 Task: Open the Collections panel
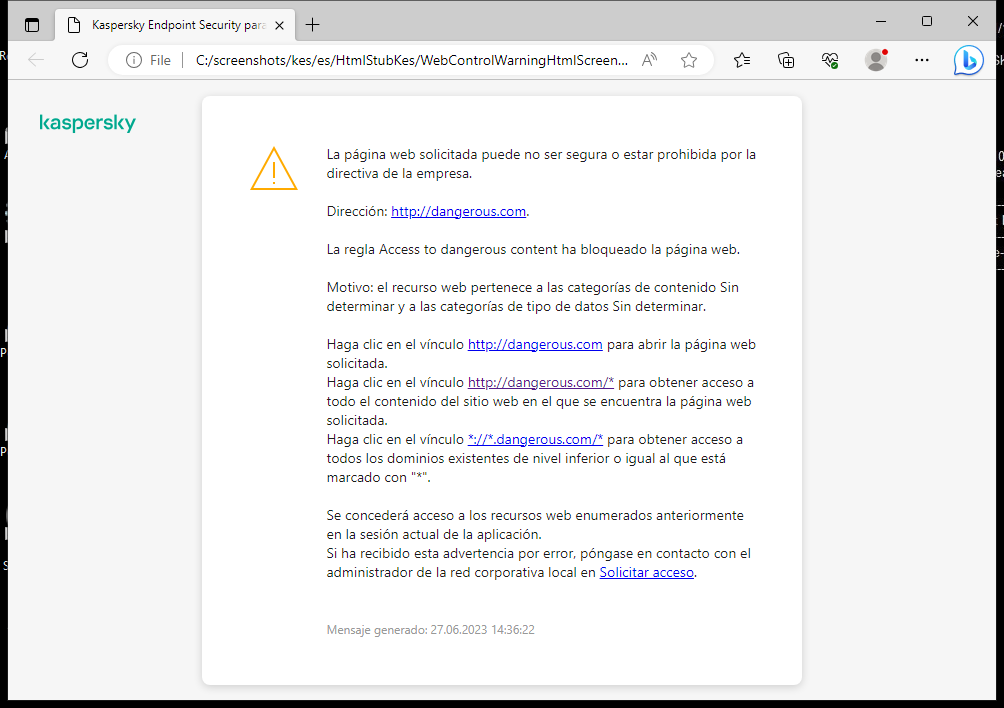click(x=786, y=60)
